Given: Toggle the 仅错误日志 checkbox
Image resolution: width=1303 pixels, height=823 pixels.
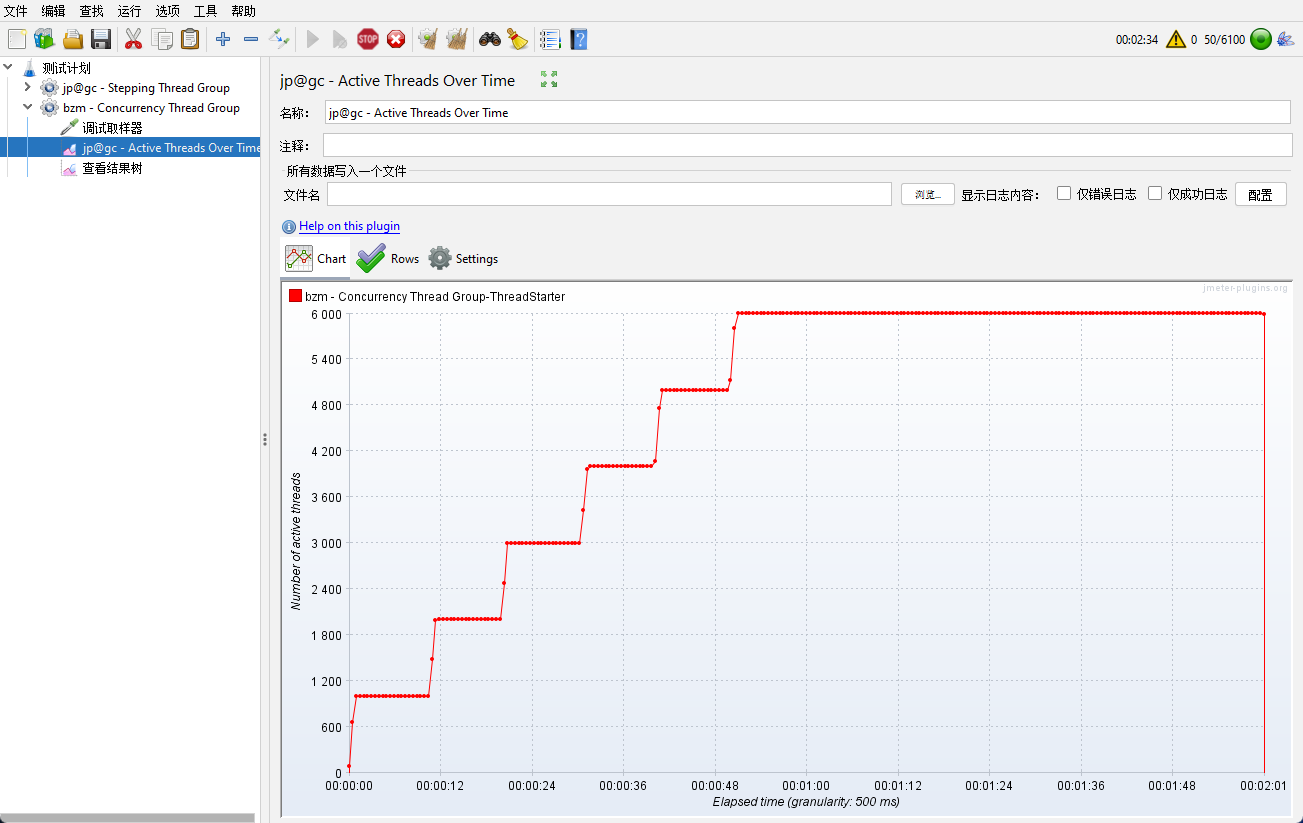Looking at the screenshot, I should point(1064,193).
